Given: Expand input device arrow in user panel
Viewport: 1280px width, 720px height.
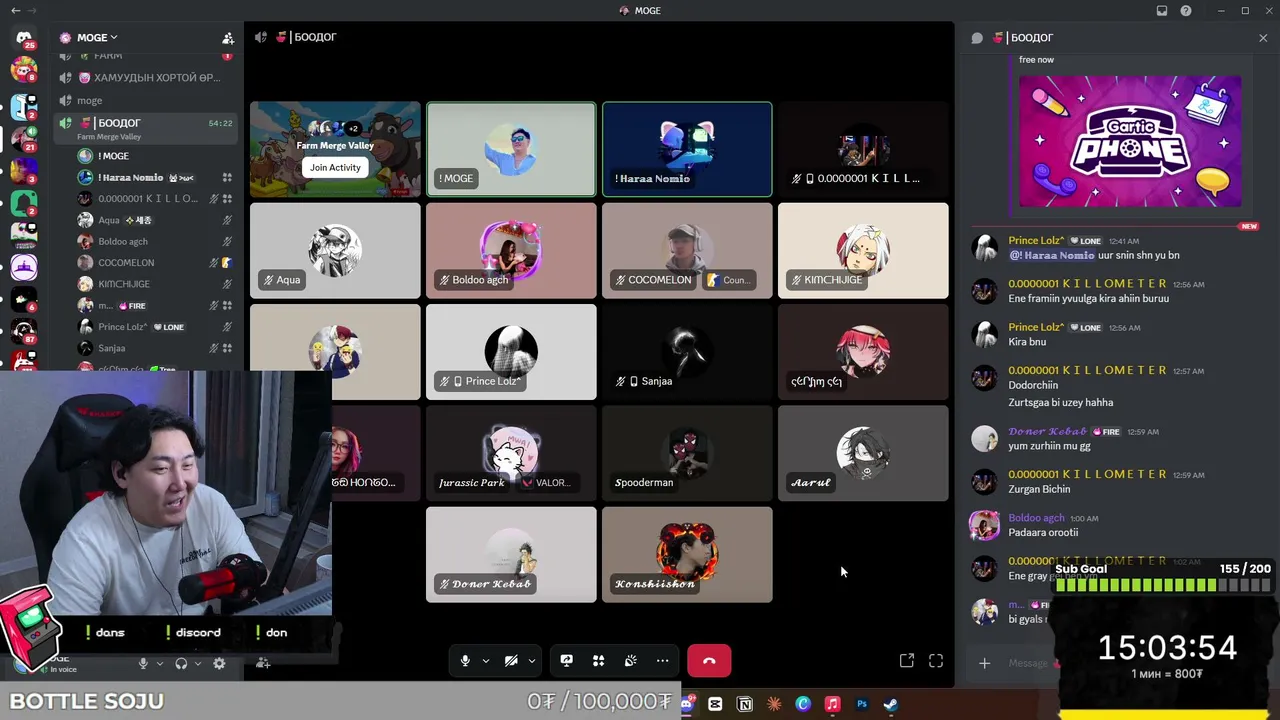Looking at the screenshot, I should [159, 663].
